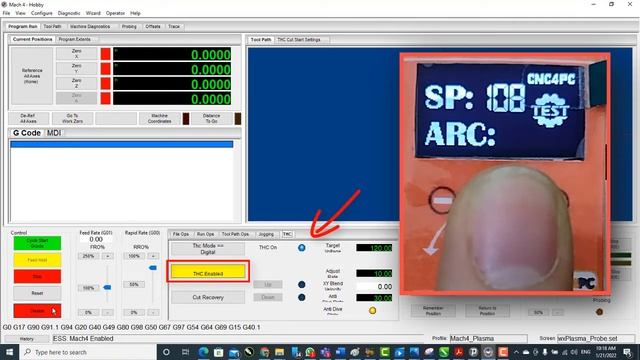Image resolution: width=640 pixels, height=360 pixels.
Task: Open WhatsApp from the taskbar
Action: [x=310, y=352]
